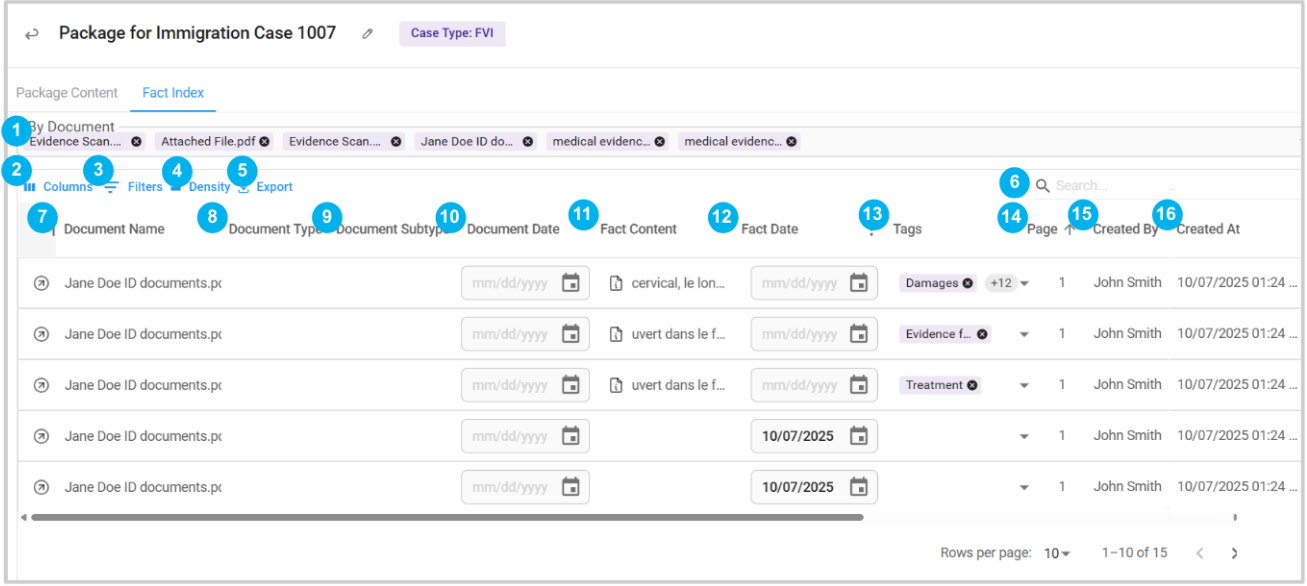
Task: Remove the Jane Doe ID document chip
Action: pos(529,142)
